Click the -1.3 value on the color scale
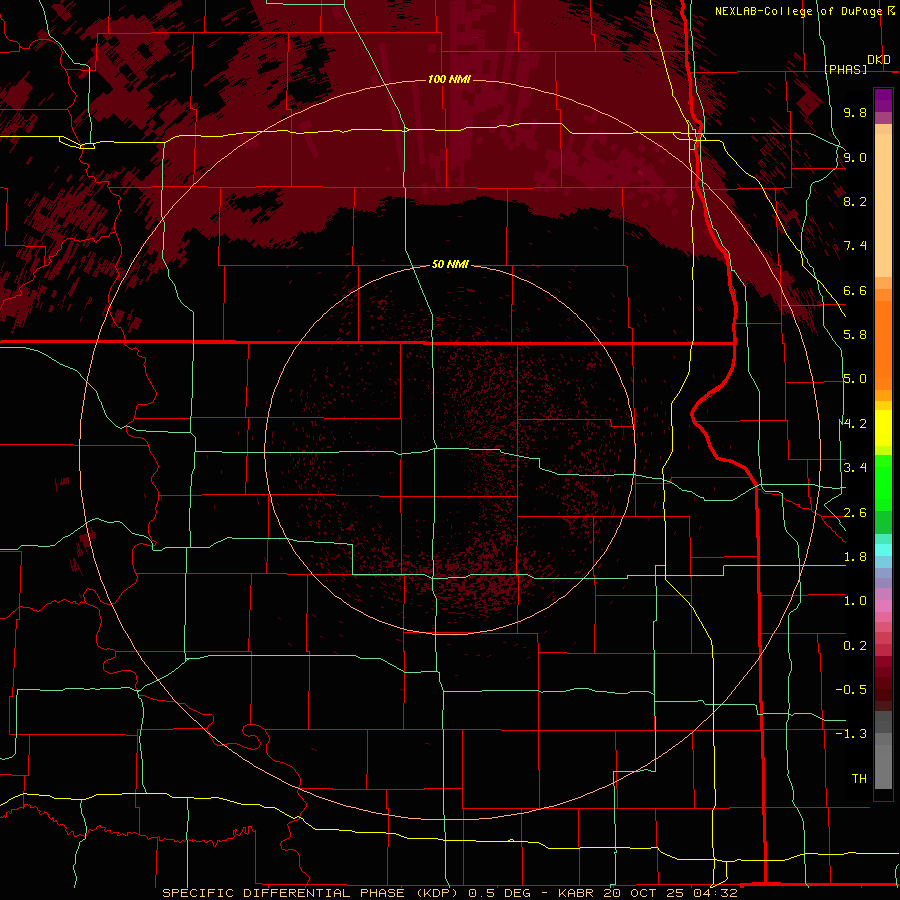Viewport: 900px width, 900px height. [851, 734]
